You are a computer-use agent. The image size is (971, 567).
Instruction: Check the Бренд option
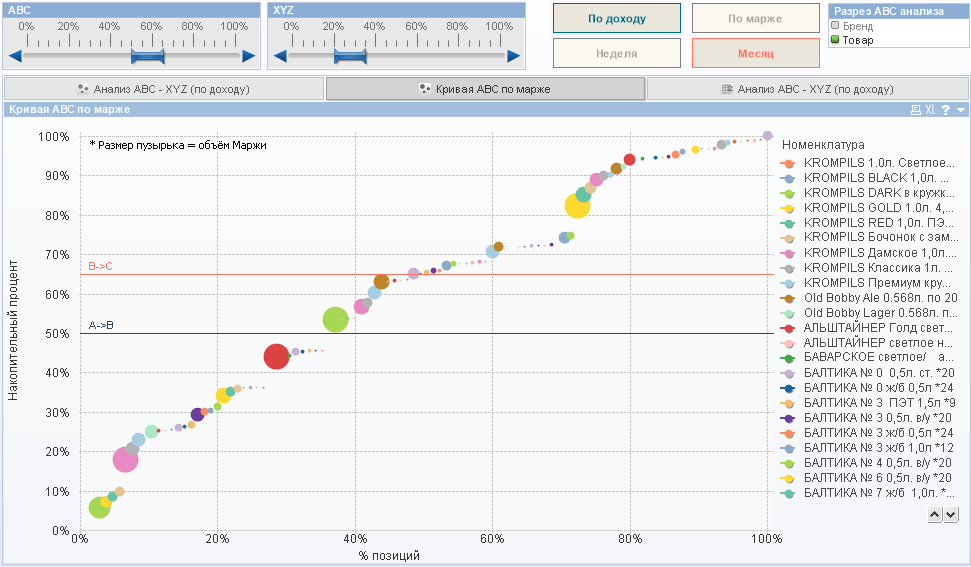coord(852,26)
